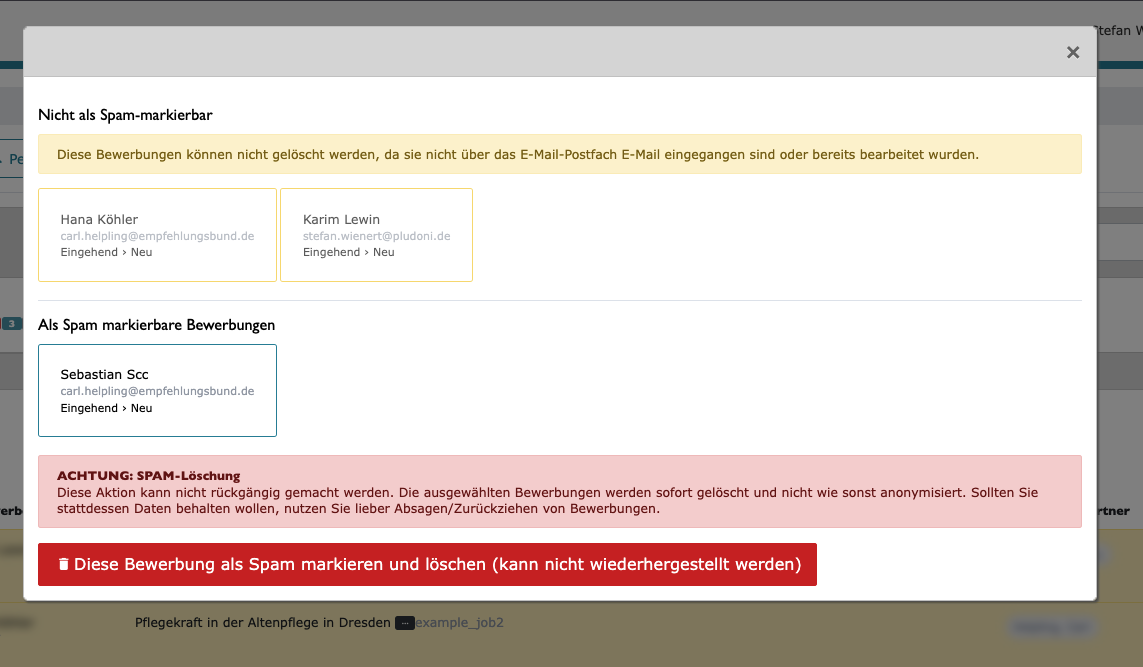Close the spam dialog with the X
Viewport: 1143px width, 667px height.
(1073, 53)
